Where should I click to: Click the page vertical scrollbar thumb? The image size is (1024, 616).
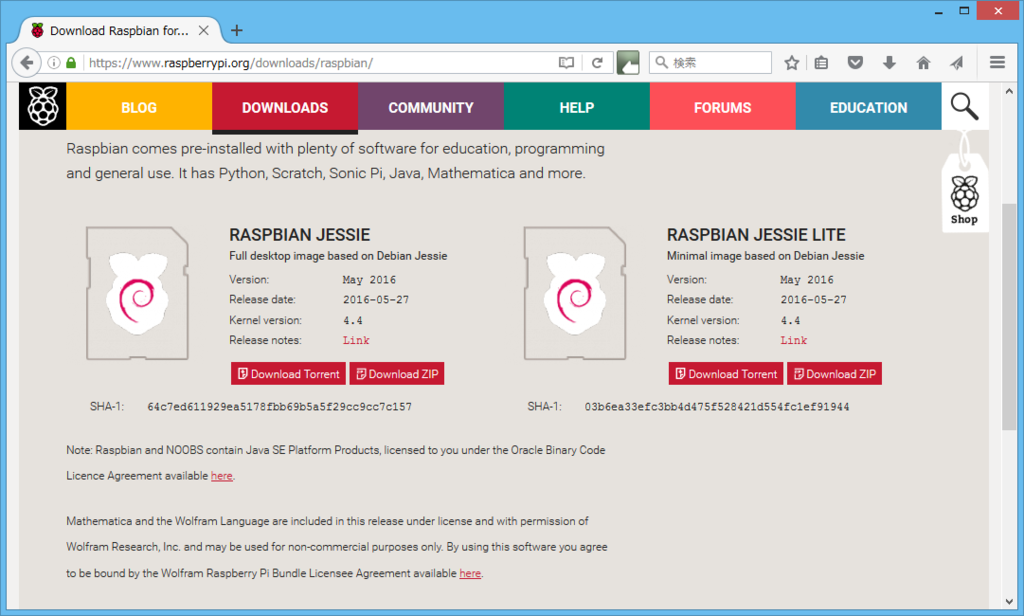tap(1009, 317)
